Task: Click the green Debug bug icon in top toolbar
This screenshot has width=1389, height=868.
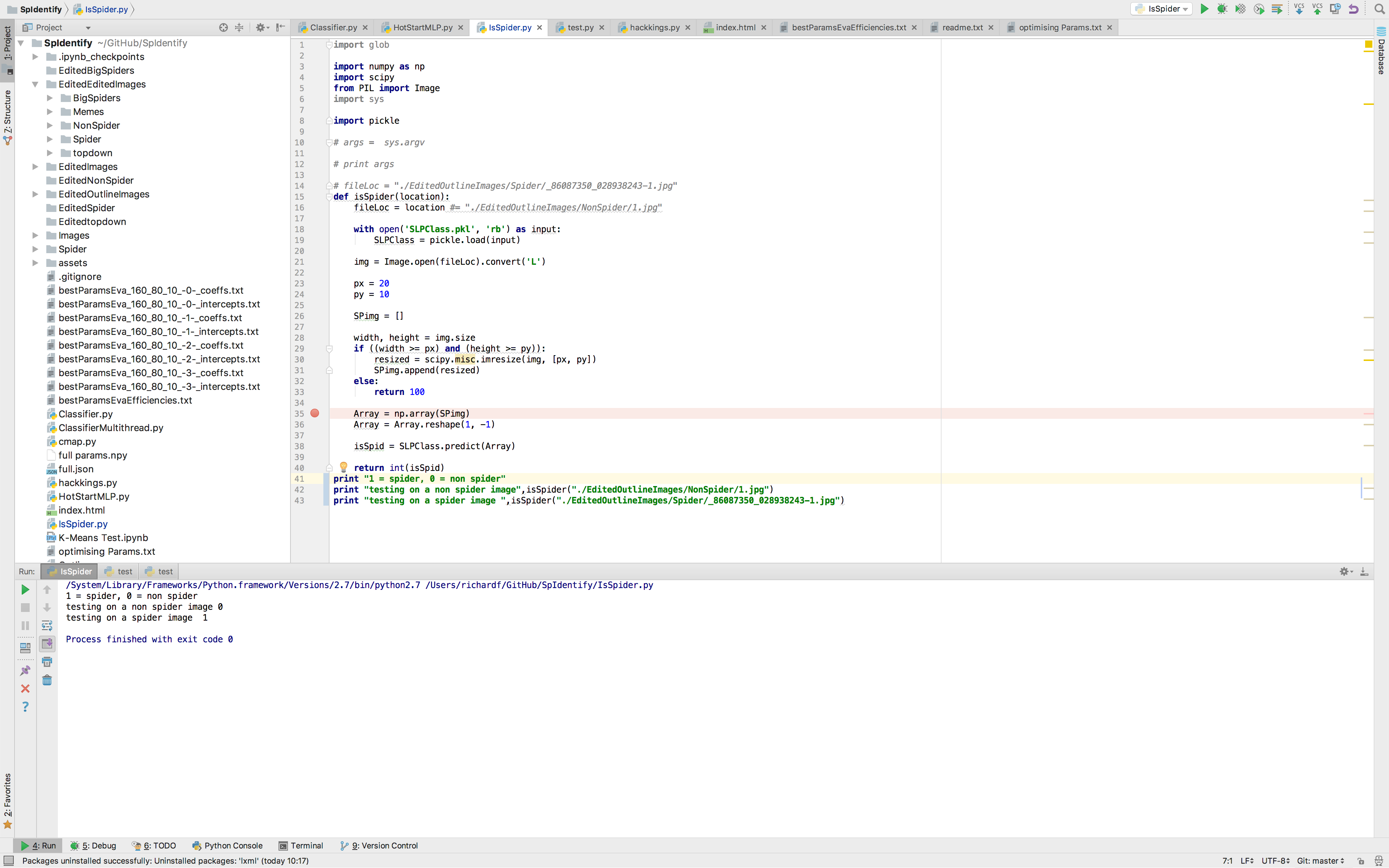Action: (x=1222, y=9)
